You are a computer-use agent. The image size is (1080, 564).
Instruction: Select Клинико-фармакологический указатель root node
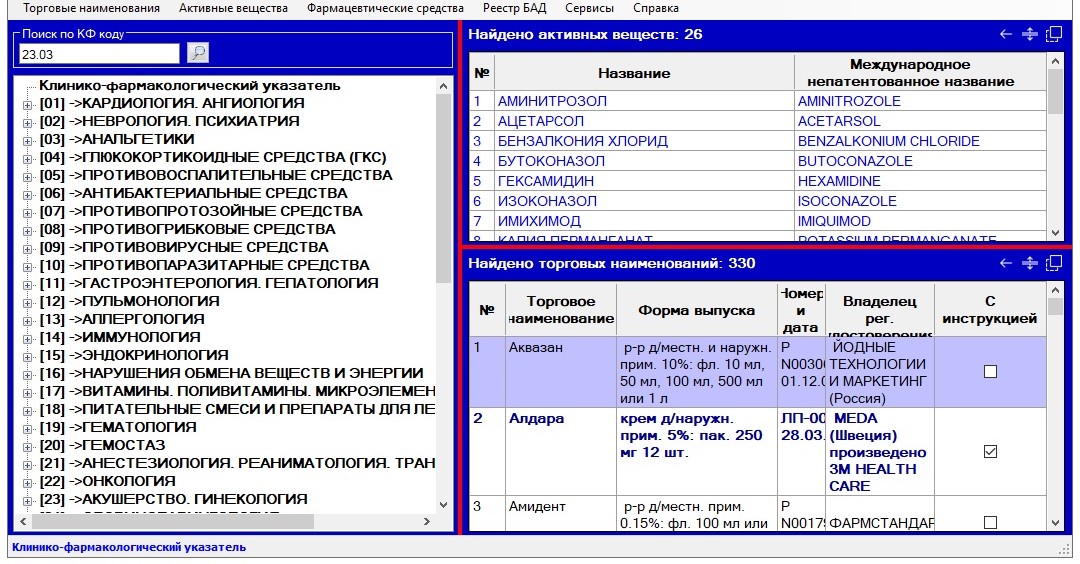[189, 86]
